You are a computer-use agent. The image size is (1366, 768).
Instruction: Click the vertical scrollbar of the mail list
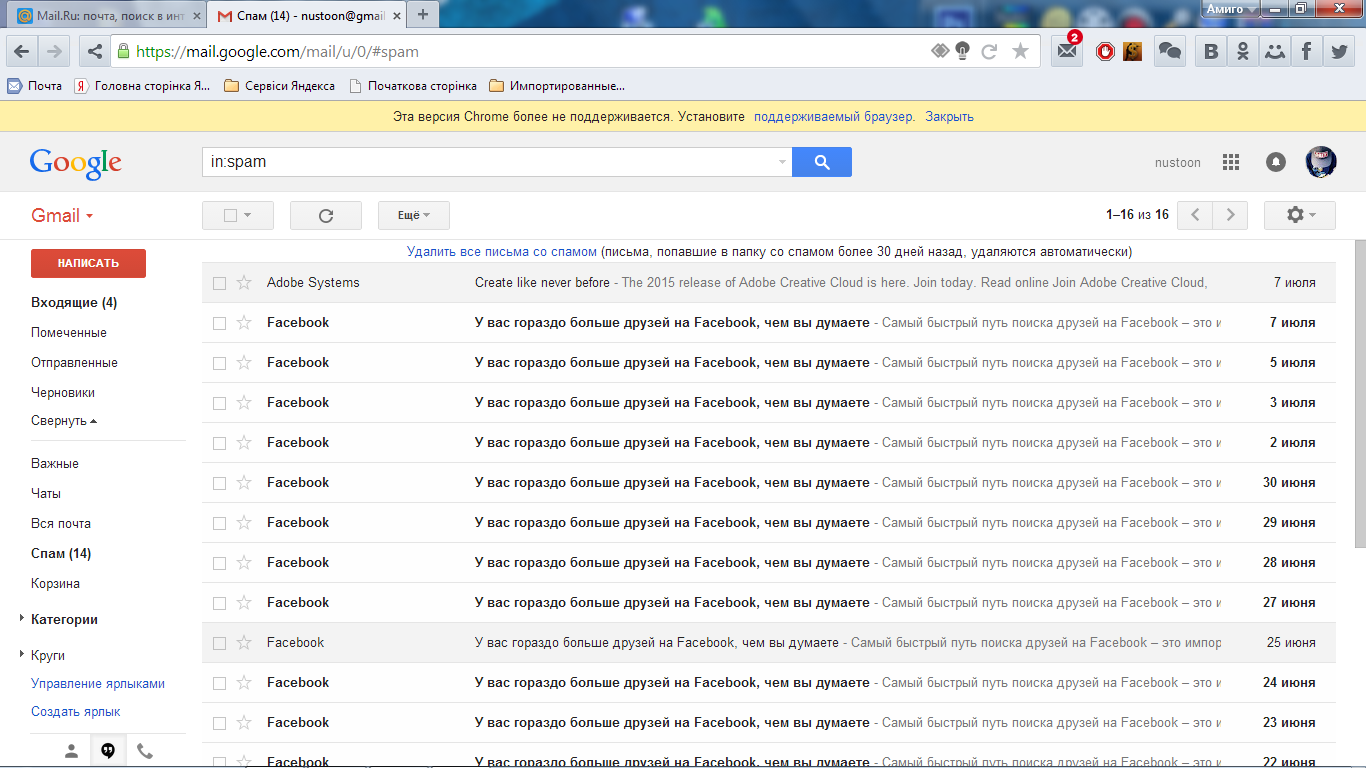pyautogui.click(x=1360, y=394)
